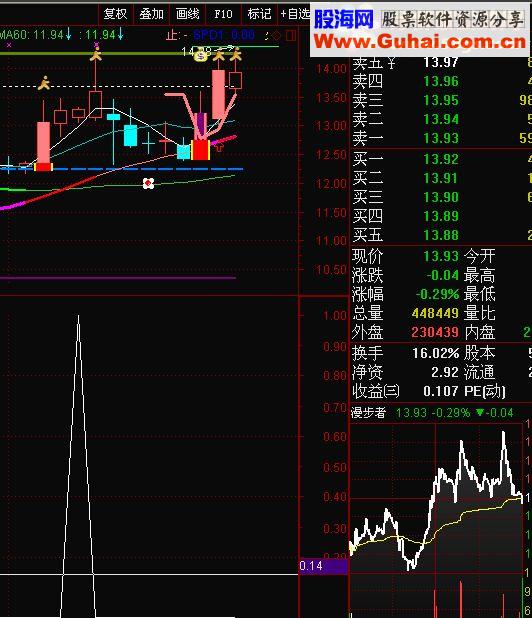Click the 最高 label

[480, 275]
